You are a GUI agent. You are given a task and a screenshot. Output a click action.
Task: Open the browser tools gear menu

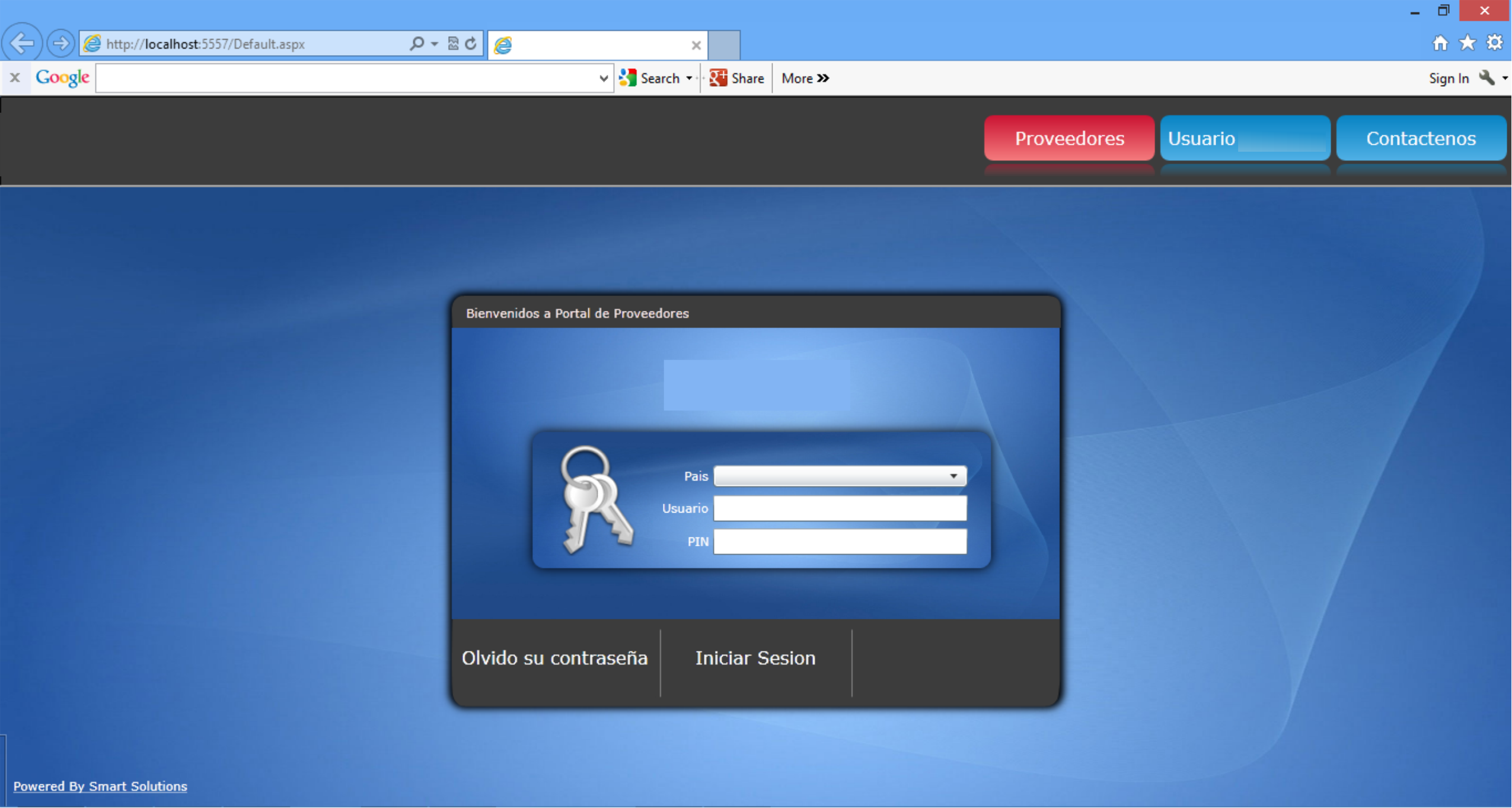coord(1495,43)
